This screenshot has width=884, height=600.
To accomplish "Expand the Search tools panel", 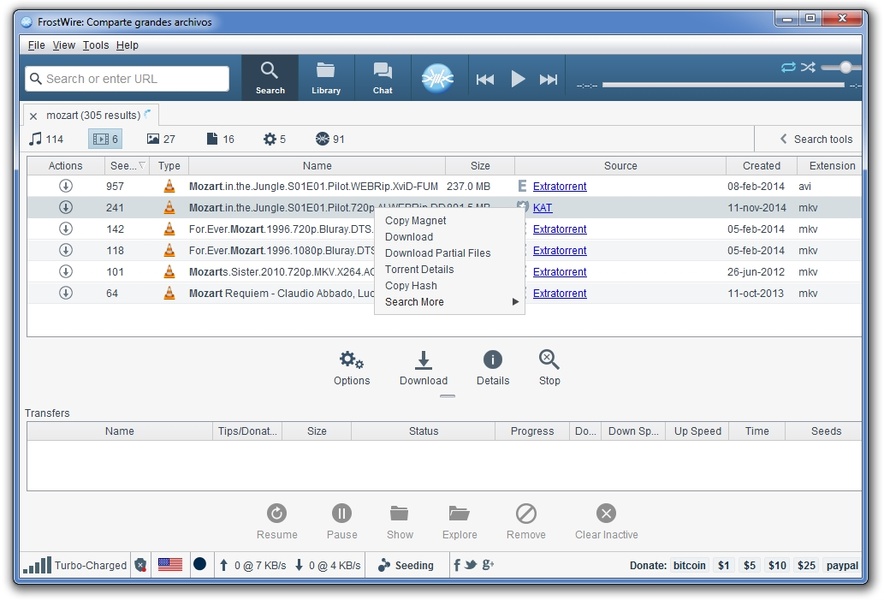I will tap(815, 139).
